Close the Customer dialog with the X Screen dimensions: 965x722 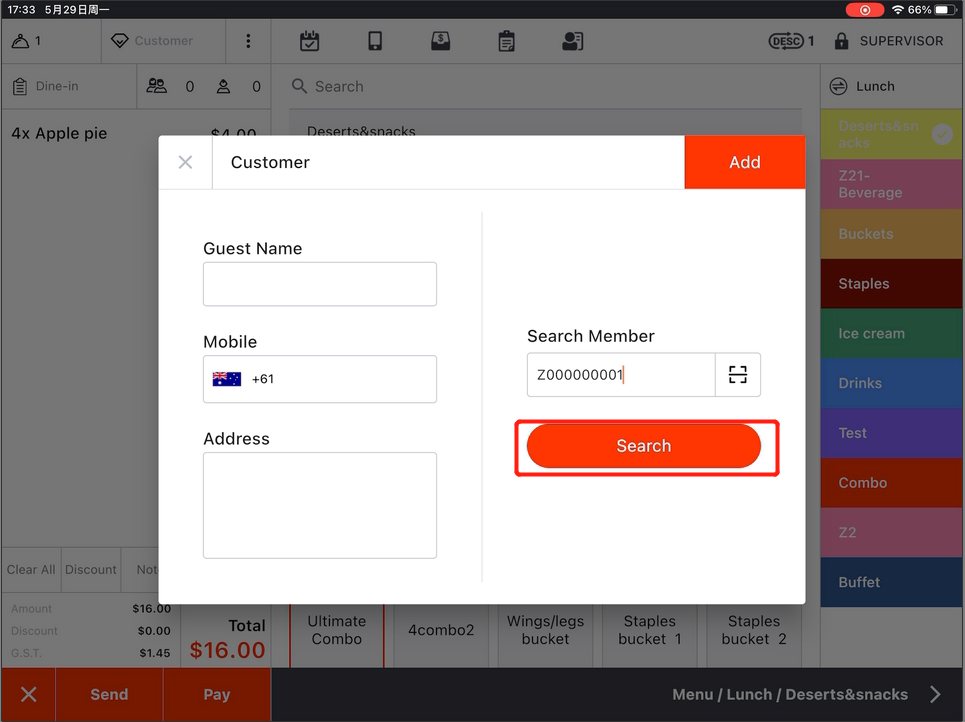[x=186, y=162]
